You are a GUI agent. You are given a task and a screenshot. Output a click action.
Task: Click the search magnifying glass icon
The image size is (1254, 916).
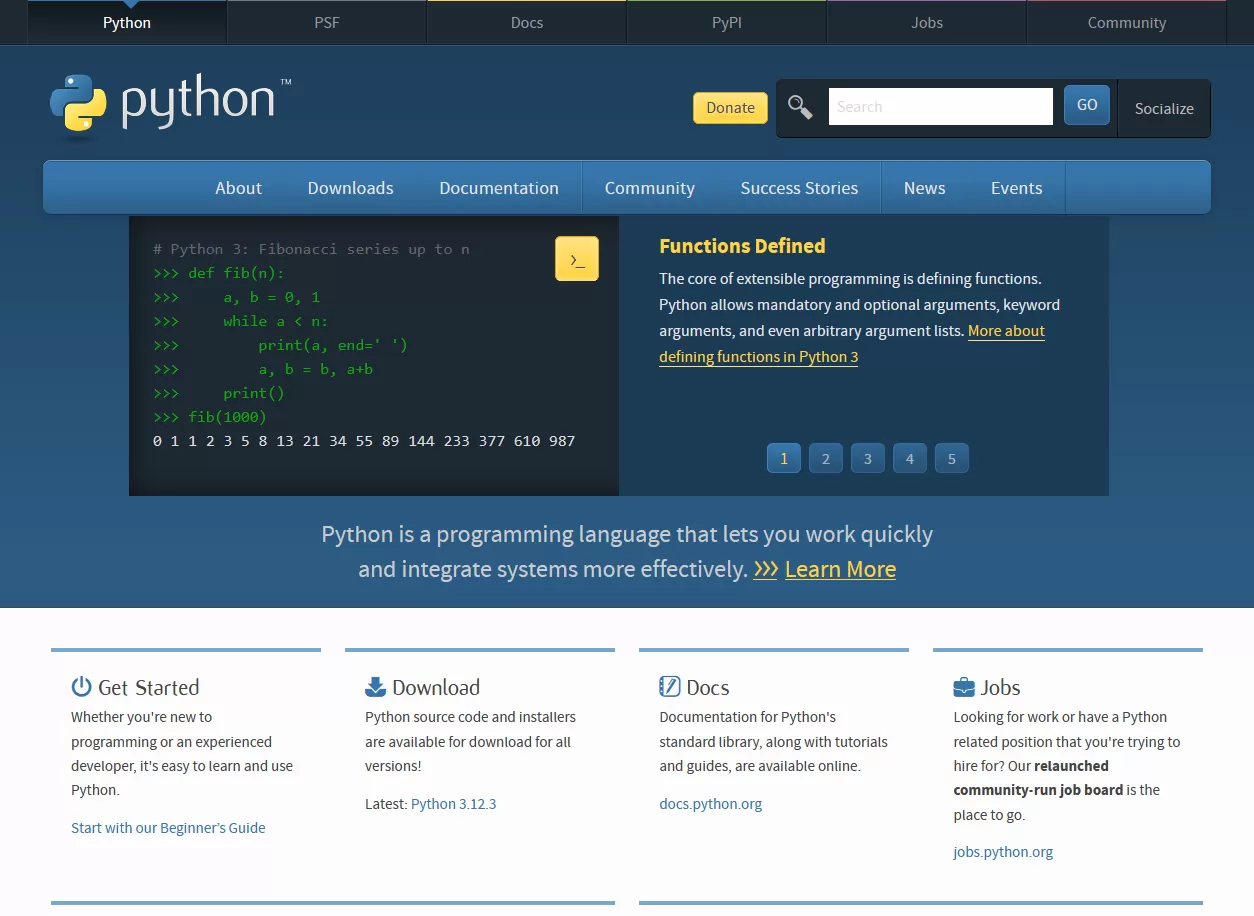(x=800, y=107)
